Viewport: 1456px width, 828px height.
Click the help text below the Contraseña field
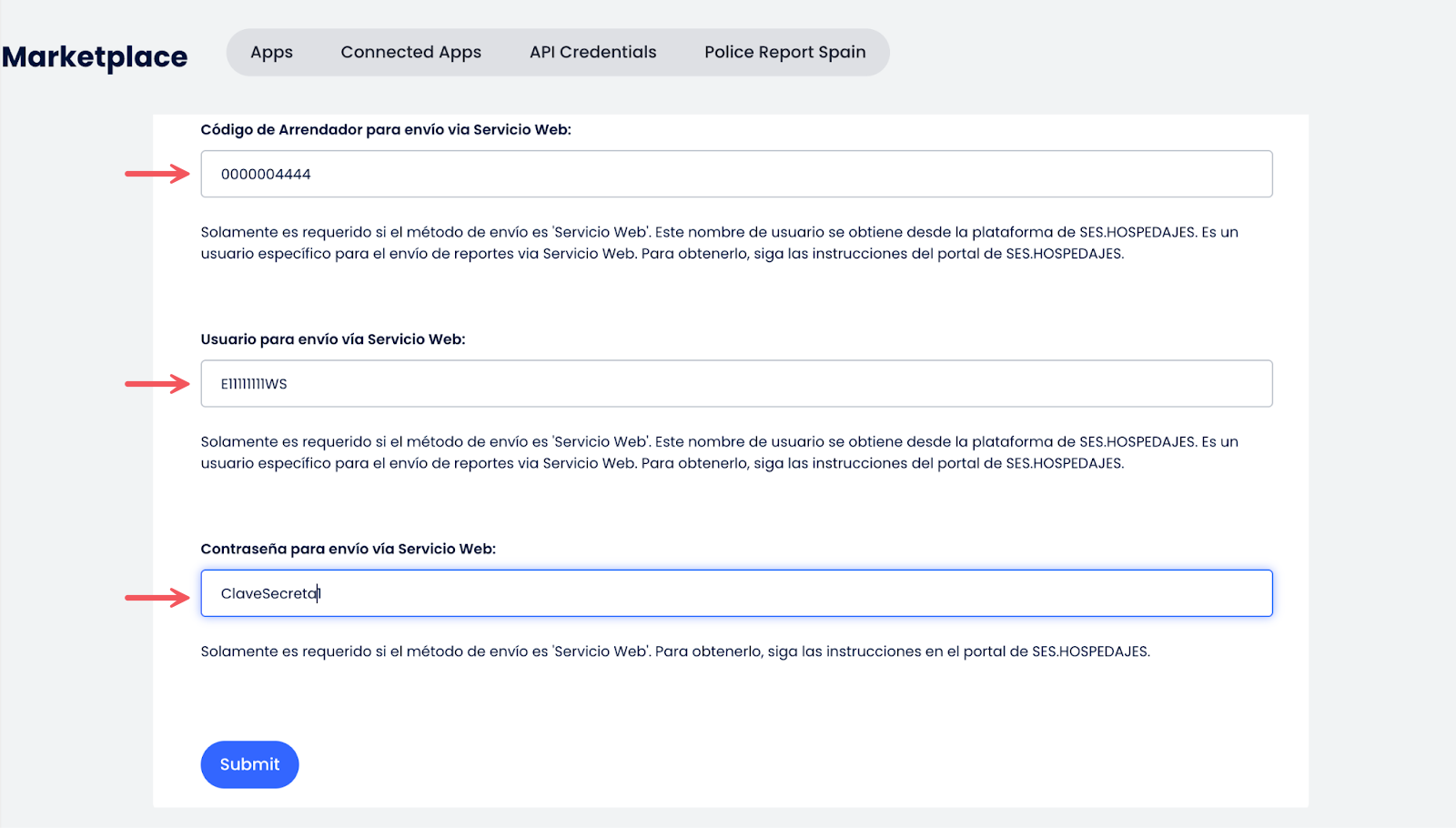pos(675,651)
